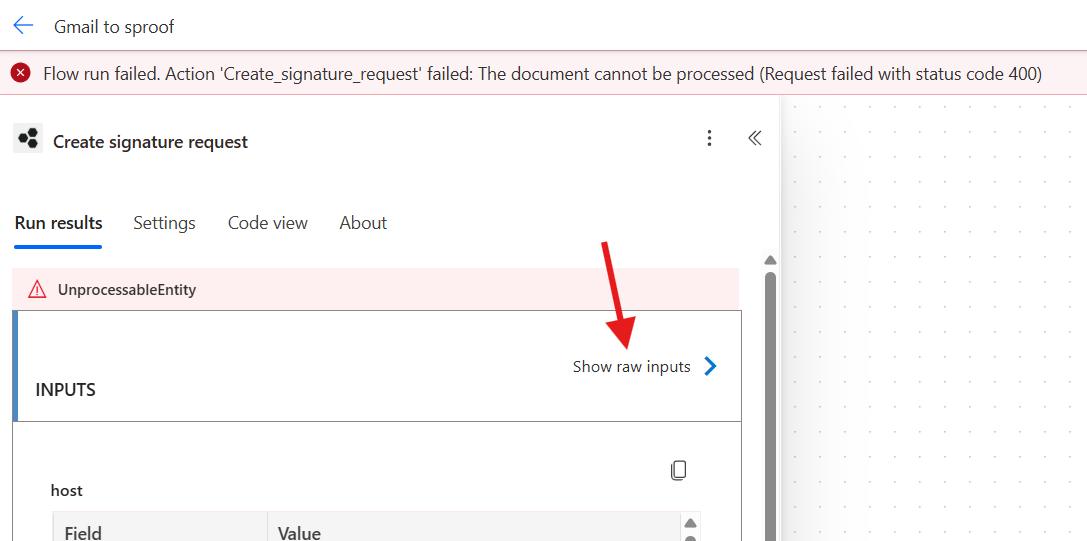Screen dimensions: 1087x541
Task: Click the UnprocessableEntity warning triangle icon
Action: [37, 290]
